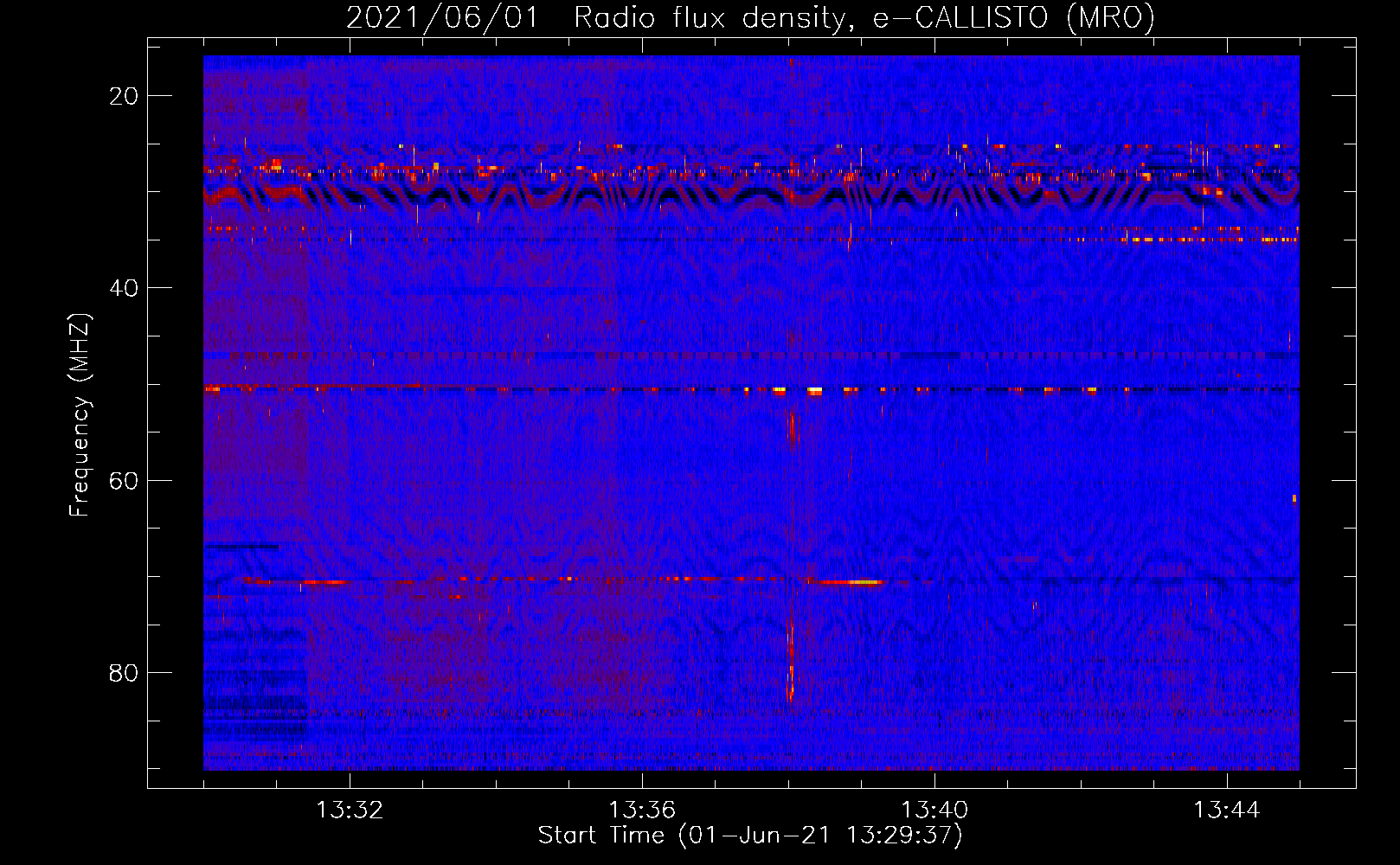The width and height of the screenshot is (1400, 865).
Task: Click the '60' frequency tick label
Action: (x=124, y=480)
